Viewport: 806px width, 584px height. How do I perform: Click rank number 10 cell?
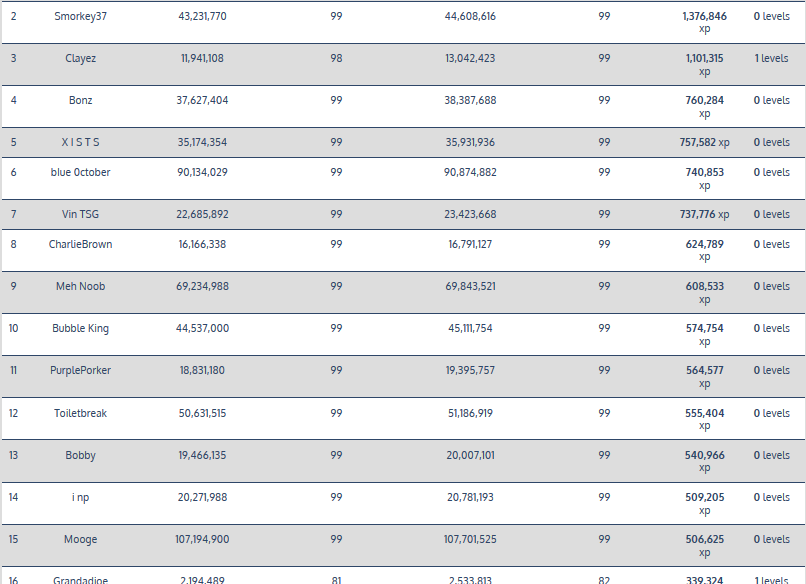[x=13, y=328]
